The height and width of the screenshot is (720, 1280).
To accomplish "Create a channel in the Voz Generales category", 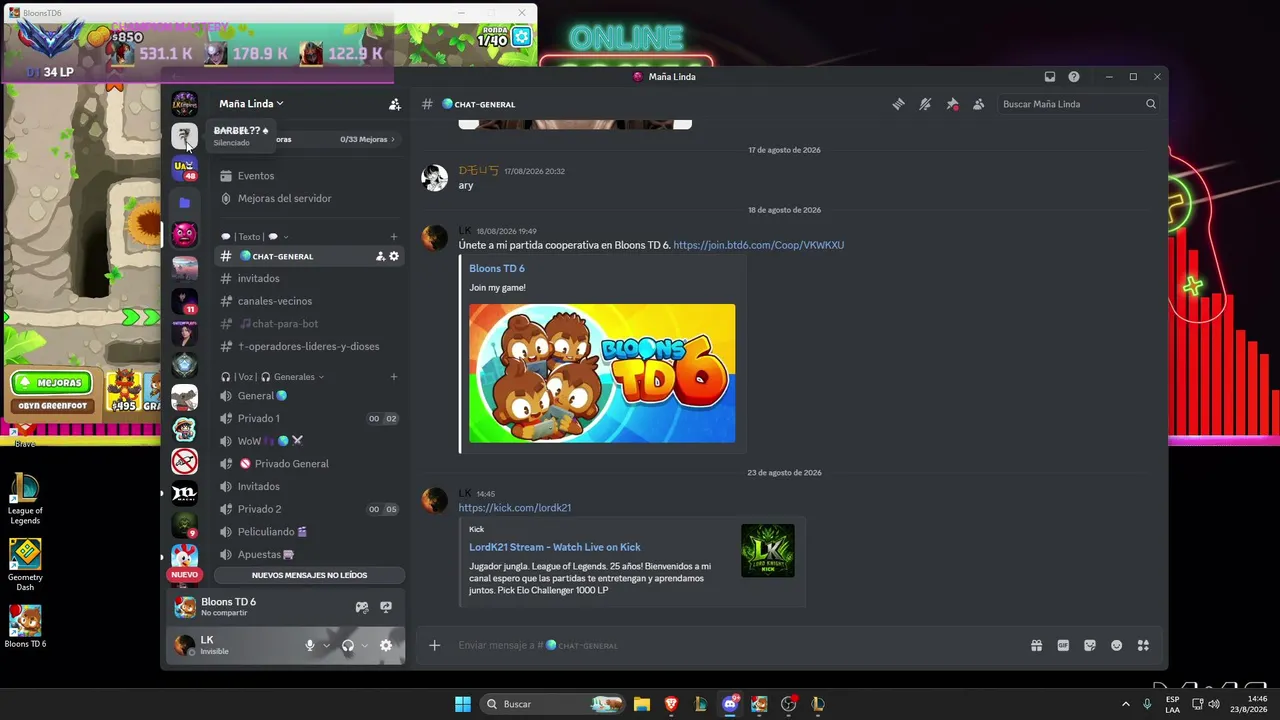I will pyautogui.click(x=394, y=377).
